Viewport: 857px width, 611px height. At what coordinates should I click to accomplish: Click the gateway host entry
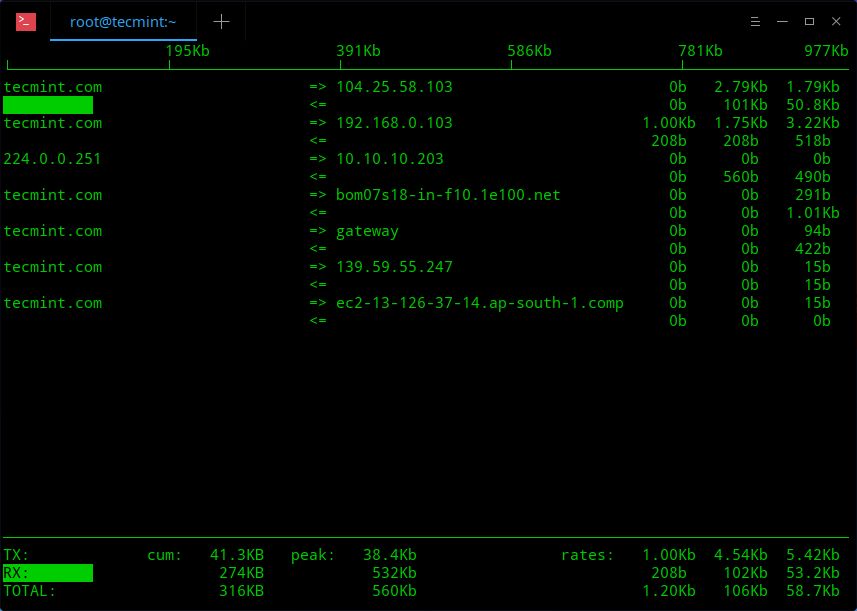[x=367, y=232]
